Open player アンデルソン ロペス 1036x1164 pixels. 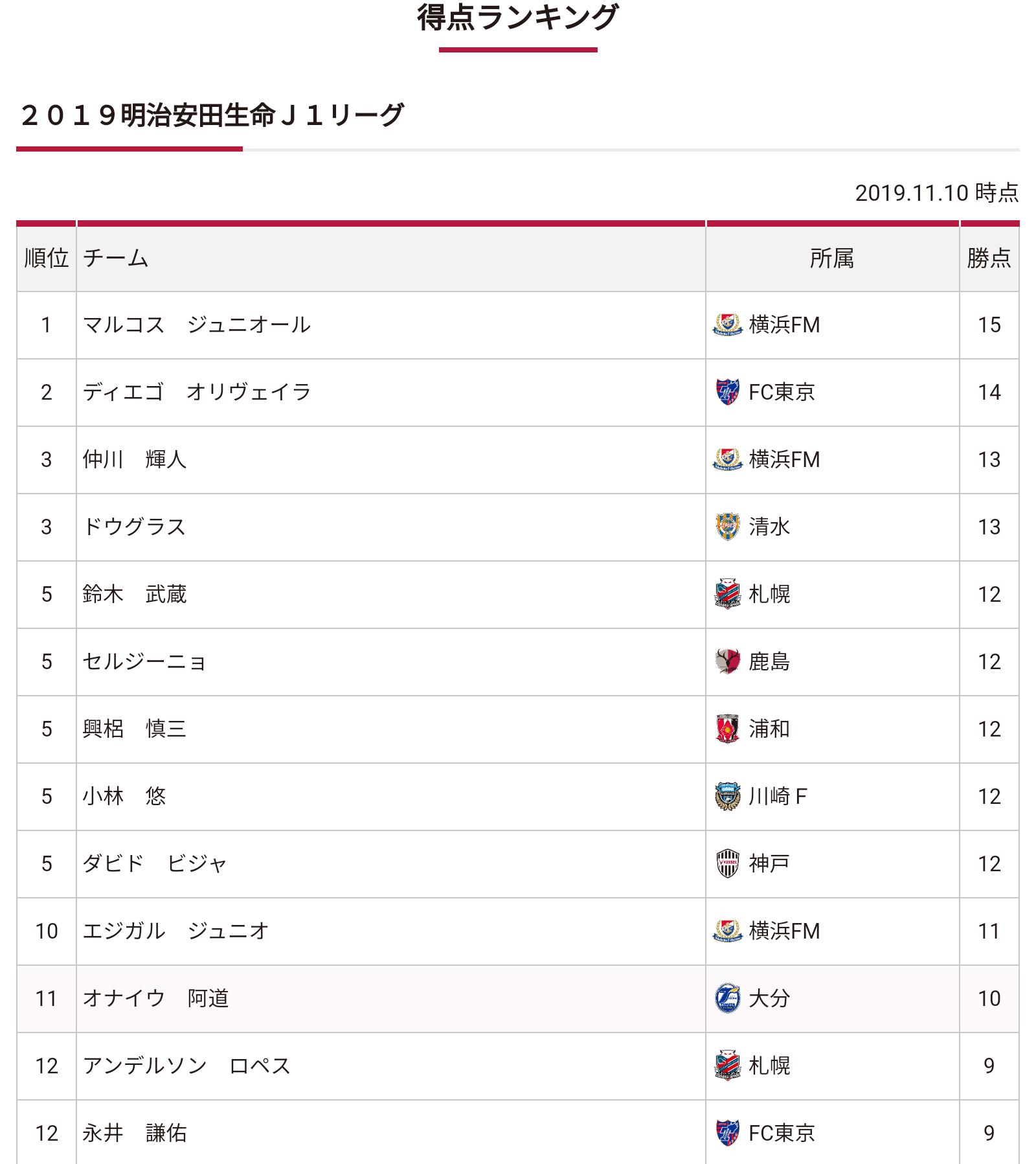[186, 1066]
